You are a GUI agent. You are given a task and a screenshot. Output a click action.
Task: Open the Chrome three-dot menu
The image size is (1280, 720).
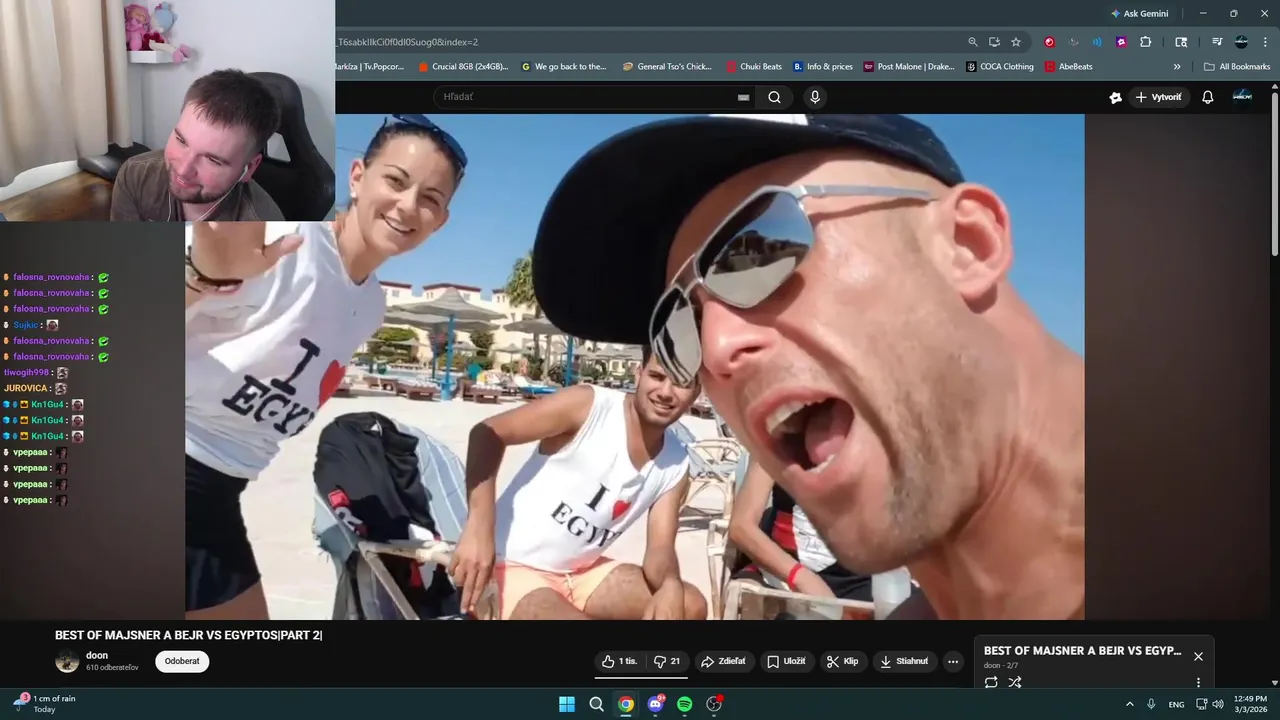tap(1264, 42)
